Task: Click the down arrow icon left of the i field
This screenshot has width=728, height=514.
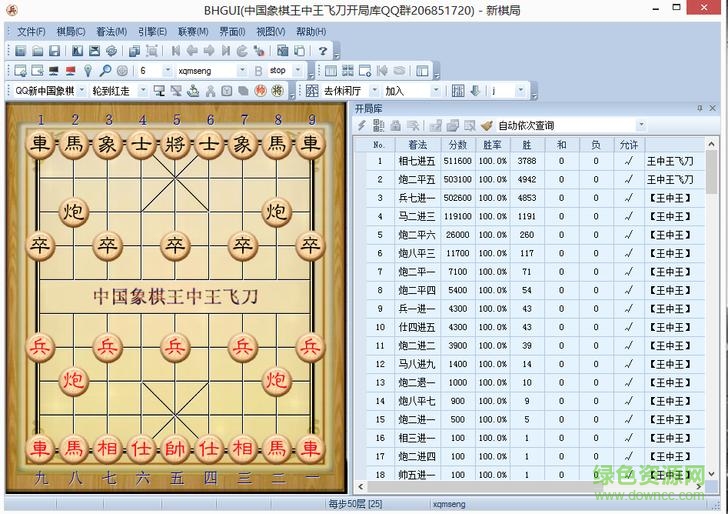Action: point(475,91)
